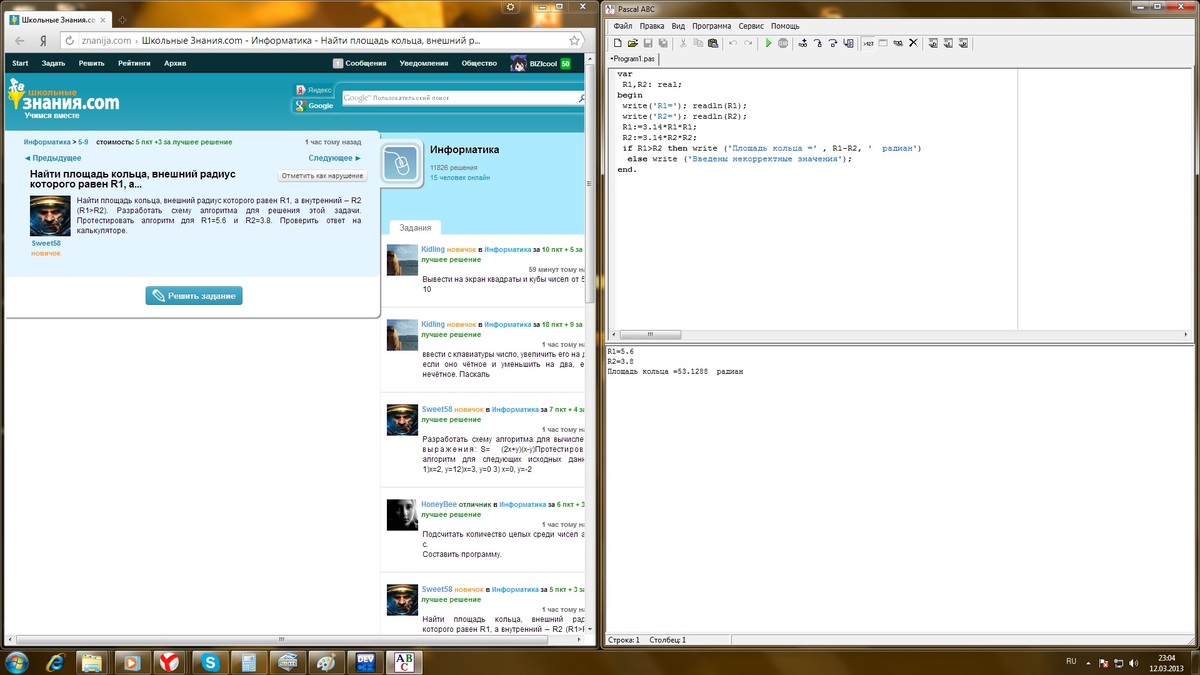
Task: Open the Сервис menu
Action: (751, 26)
